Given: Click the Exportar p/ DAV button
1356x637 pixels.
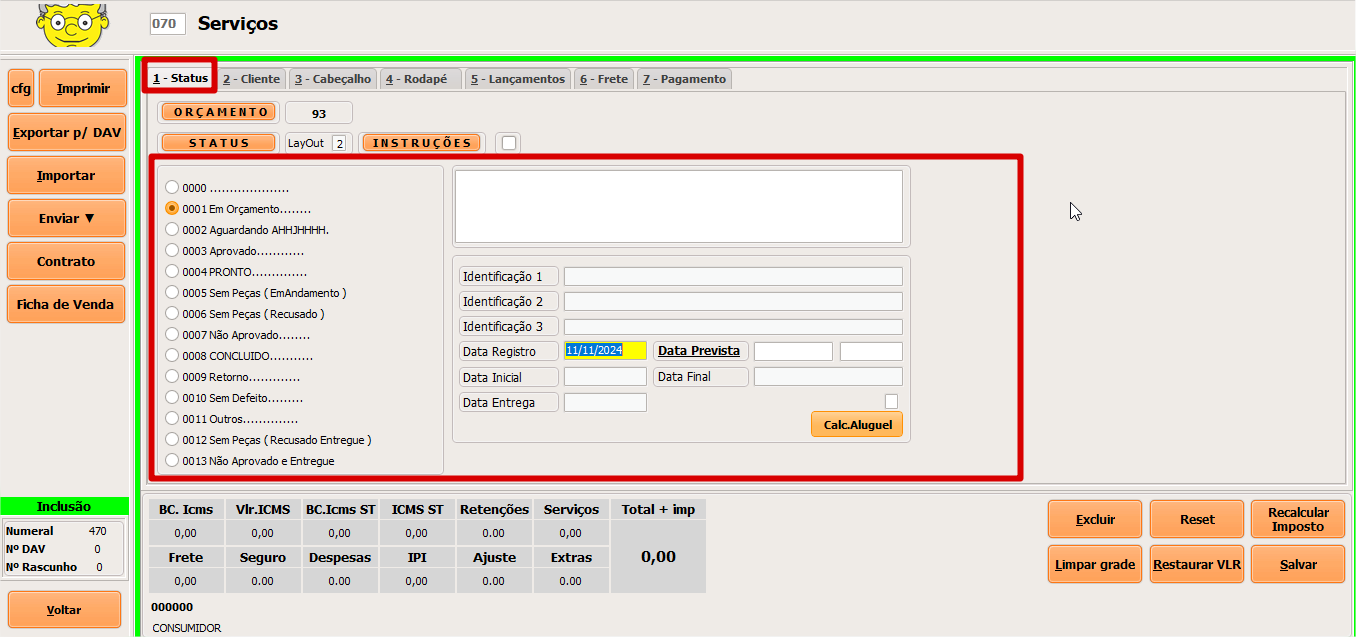Looking at the screenshot, I should (x=67, y=132).
